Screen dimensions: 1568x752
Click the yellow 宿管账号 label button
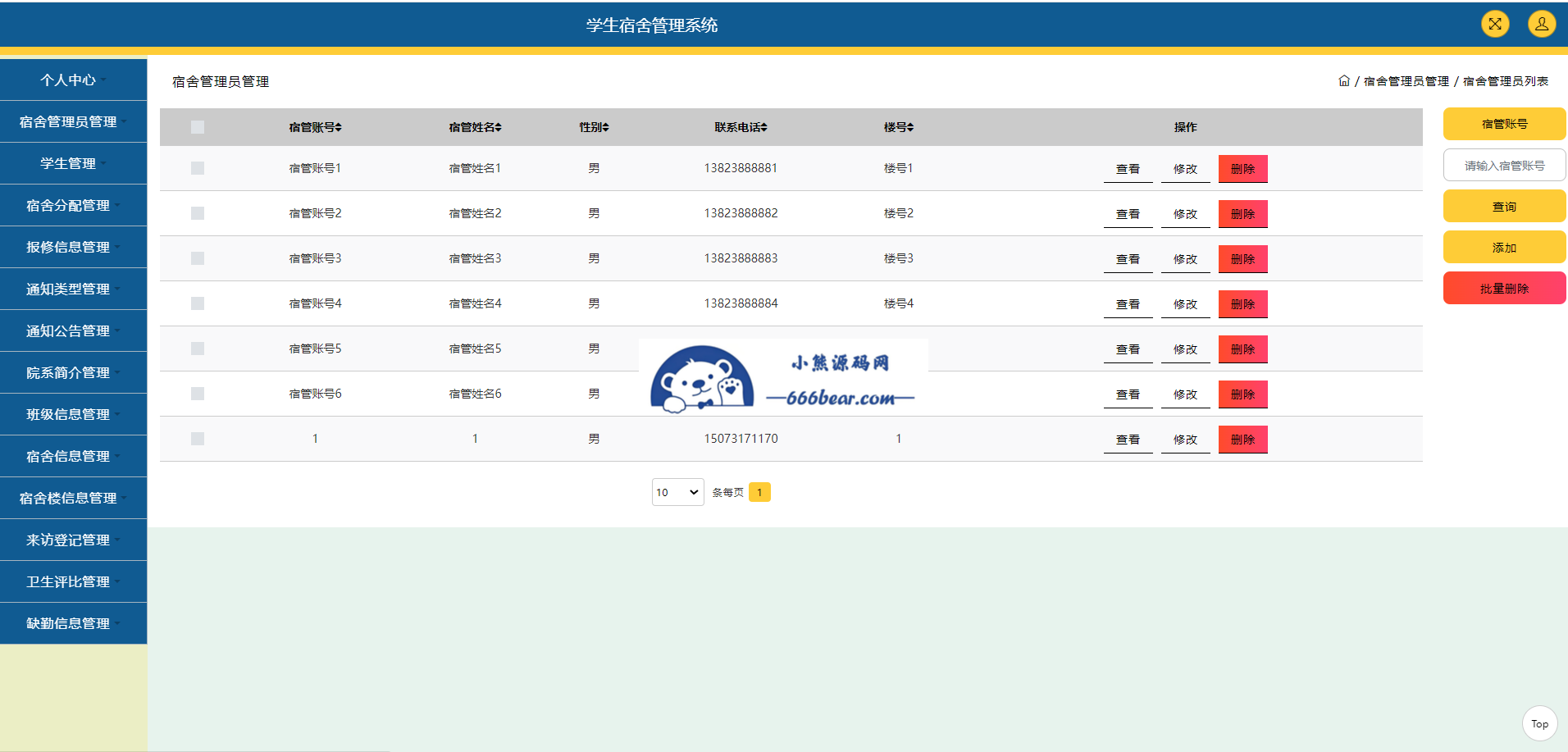point(1504,124)
